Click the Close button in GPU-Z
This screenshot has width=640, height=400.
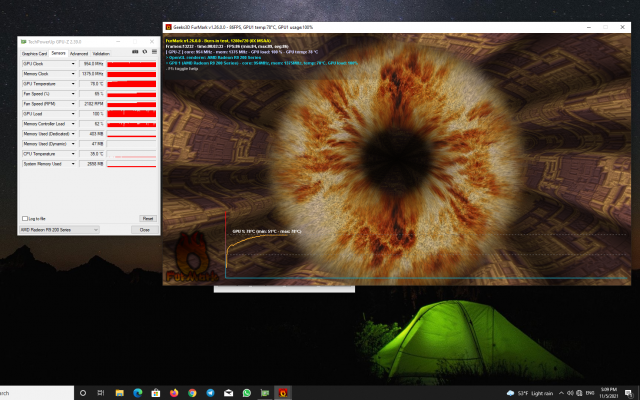coord(144,230)
